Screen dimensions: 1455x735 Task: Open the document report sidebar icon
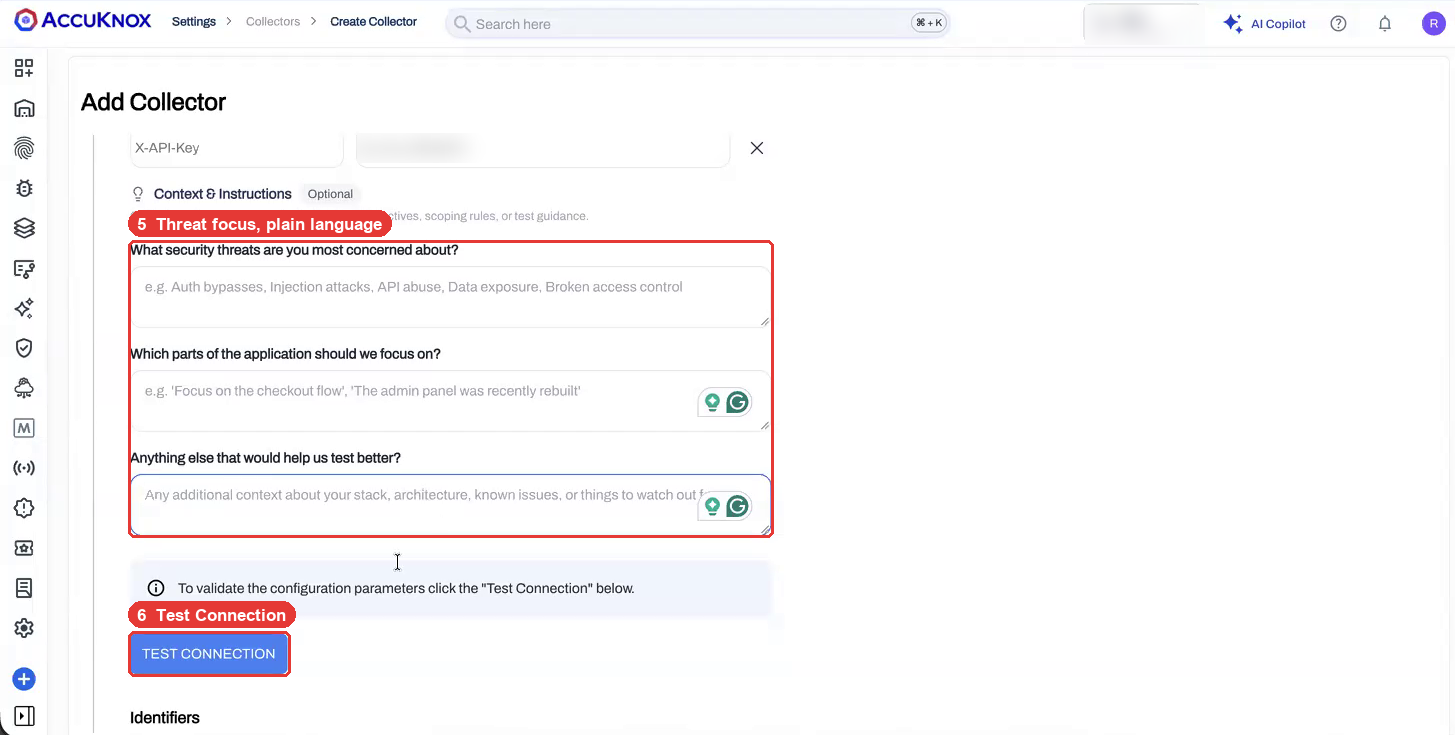point(24,588)
